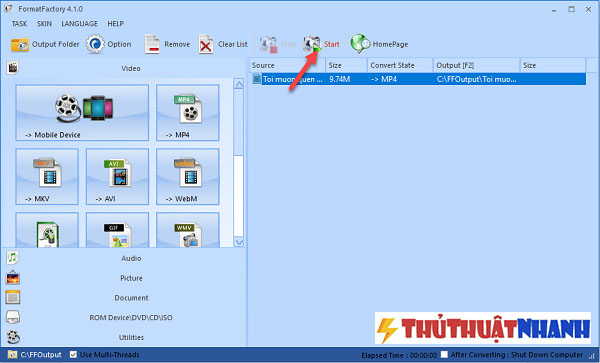Click the 'C:\FFOutput\Toi muo...' output cell

[x=476, y=79]
